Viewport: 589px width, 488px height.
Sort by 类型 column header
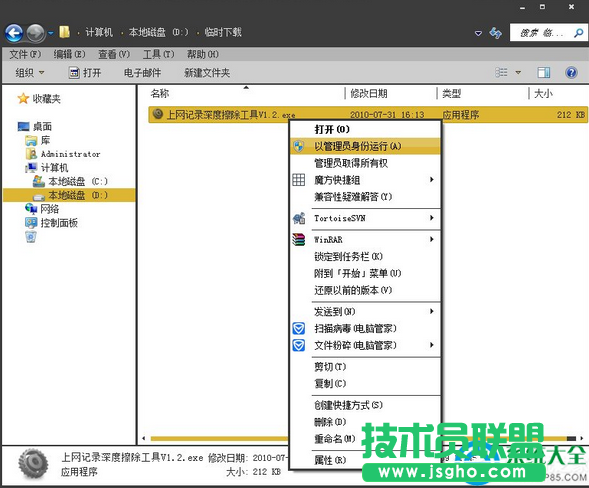[x=452, y=94]
